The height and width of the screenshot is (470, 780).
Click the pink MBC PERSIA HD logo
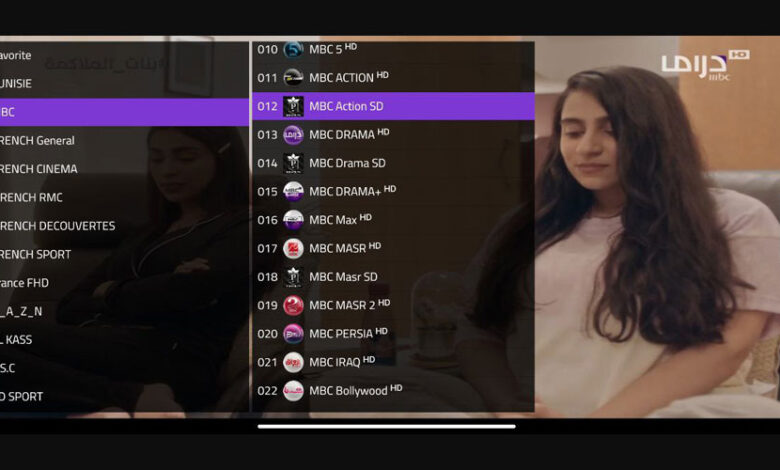[293, 334]
